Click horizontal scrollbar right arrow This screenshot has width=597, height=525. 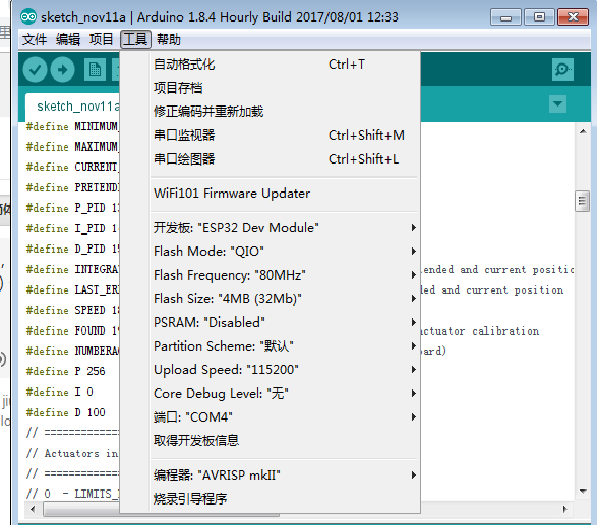coord(565,509)
